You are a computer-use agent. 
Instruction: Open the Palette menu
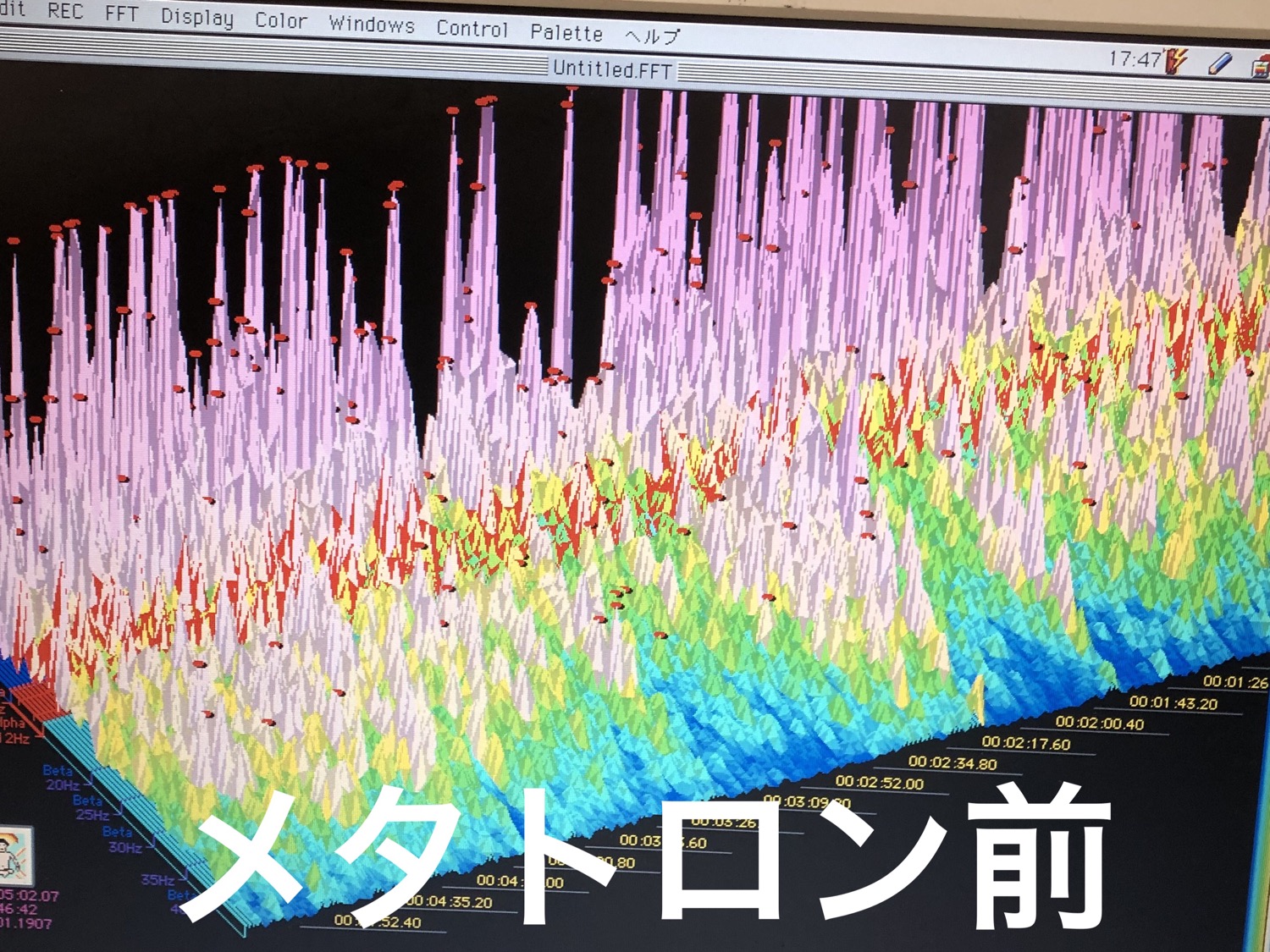click(x=566, y=33)
